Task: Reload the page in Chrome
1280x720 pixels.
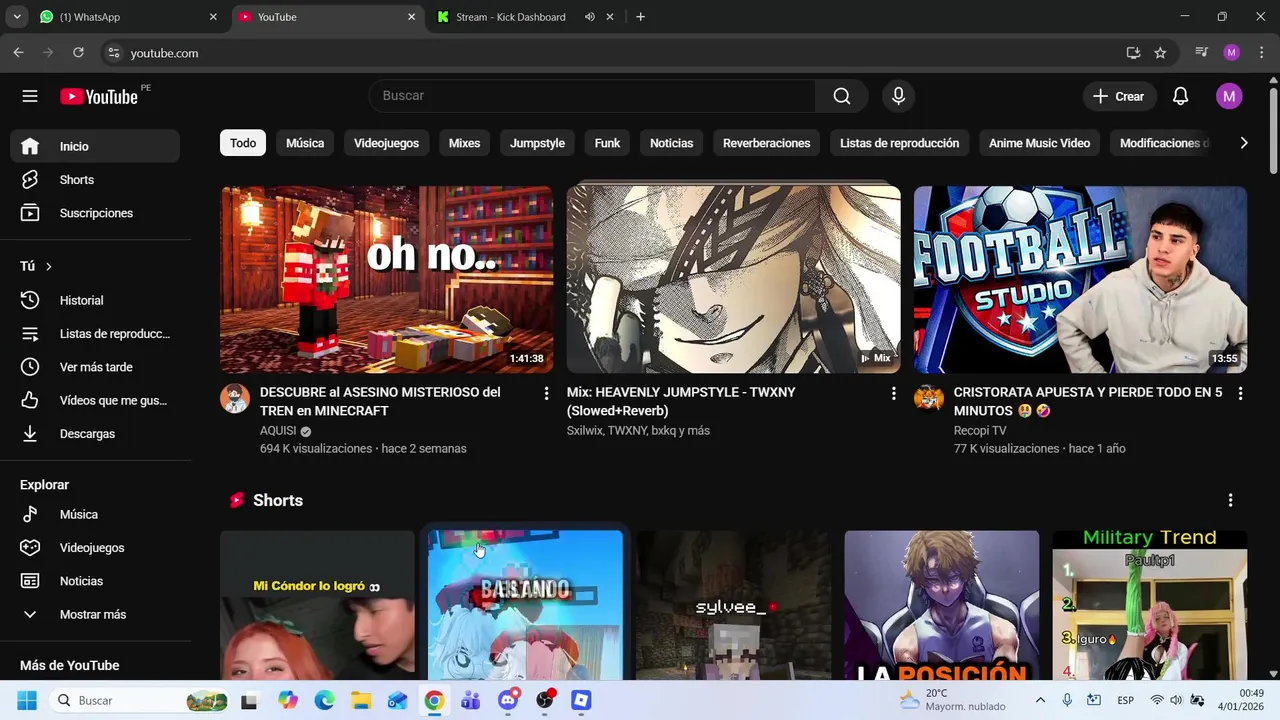Action: (79, 53)
